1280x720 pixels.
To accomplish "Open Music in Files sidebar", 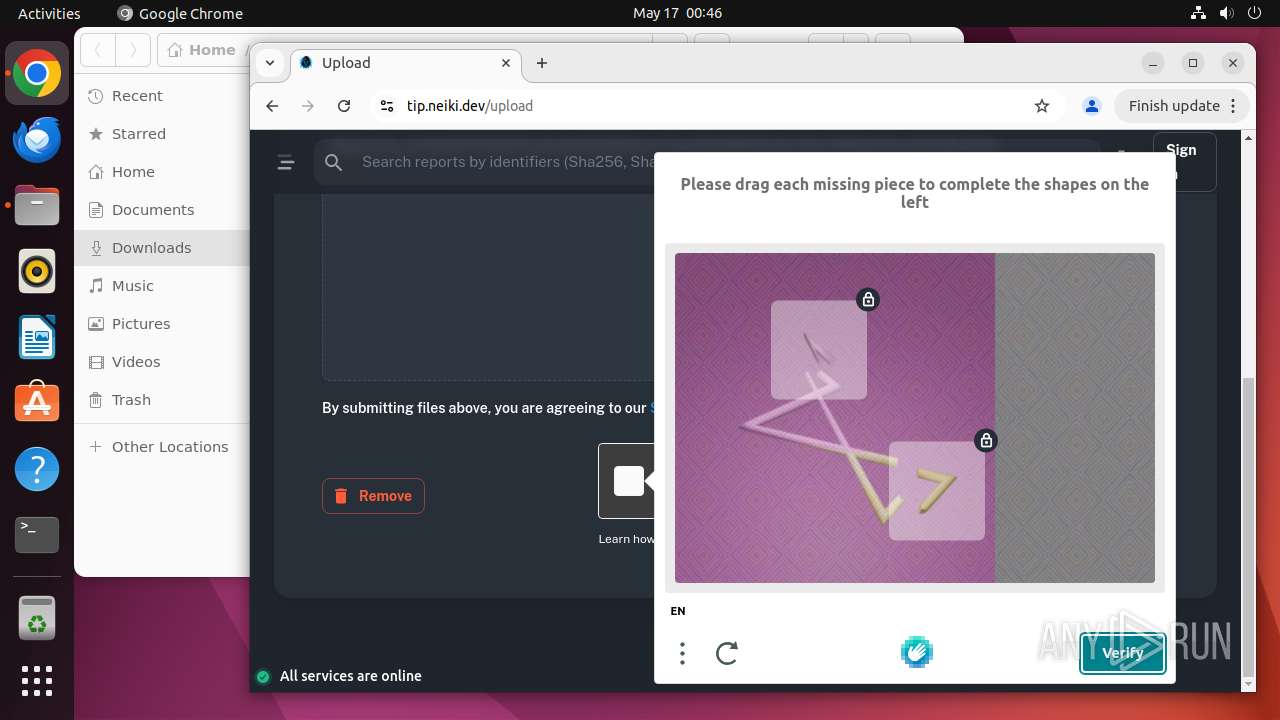I will (162, 286).
